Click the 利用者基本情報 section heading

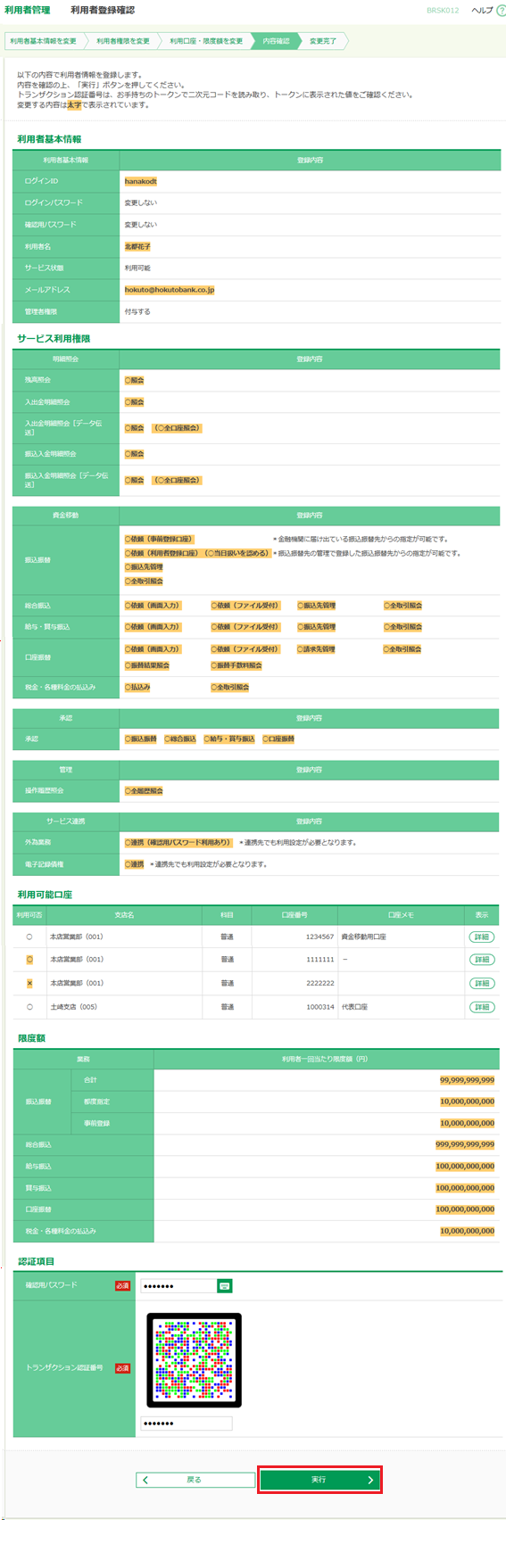pyautogui.click(x=49, y=139)
